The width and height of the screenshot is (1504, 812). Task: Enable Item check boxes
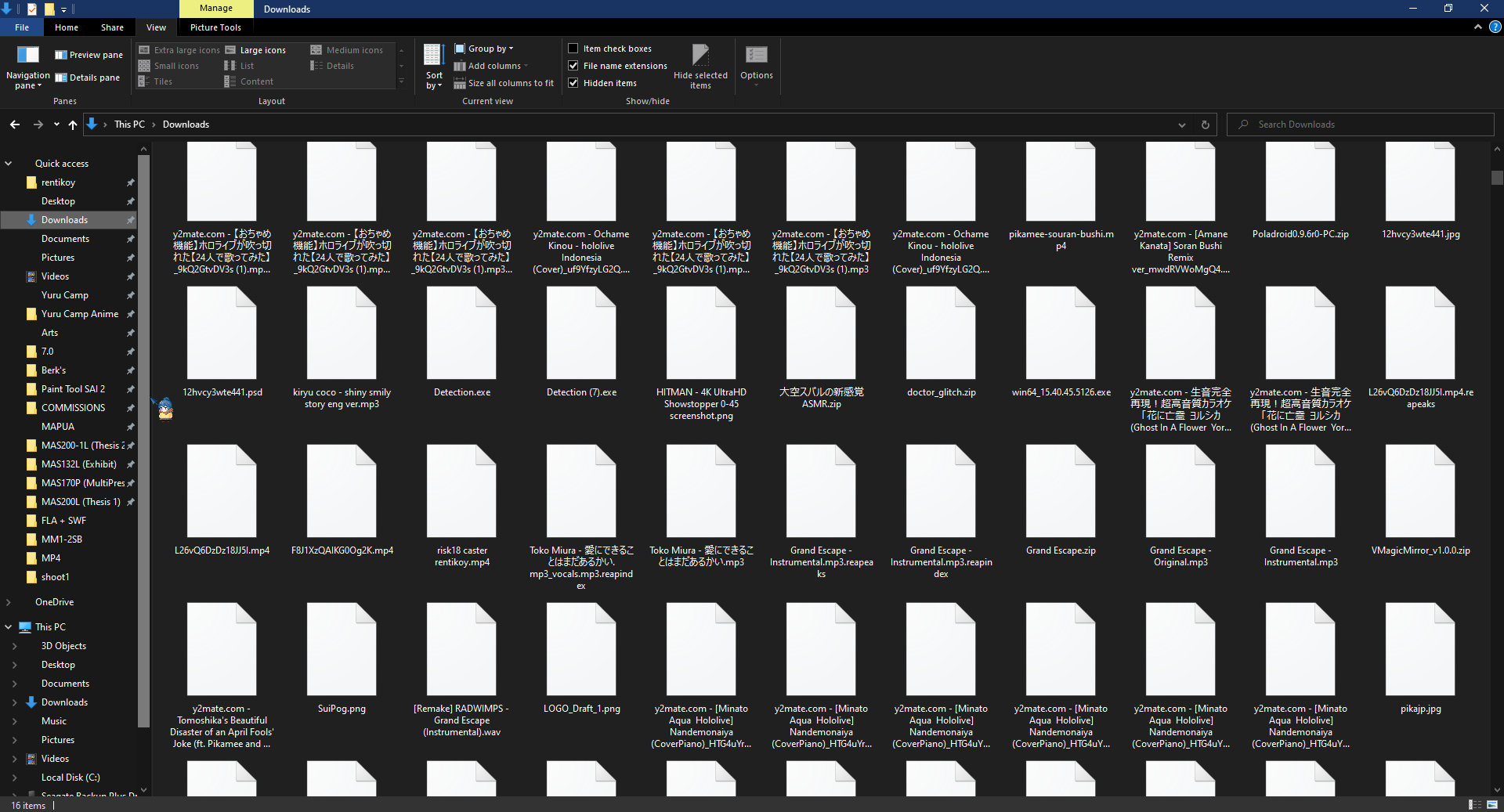[x=574, y=48]
